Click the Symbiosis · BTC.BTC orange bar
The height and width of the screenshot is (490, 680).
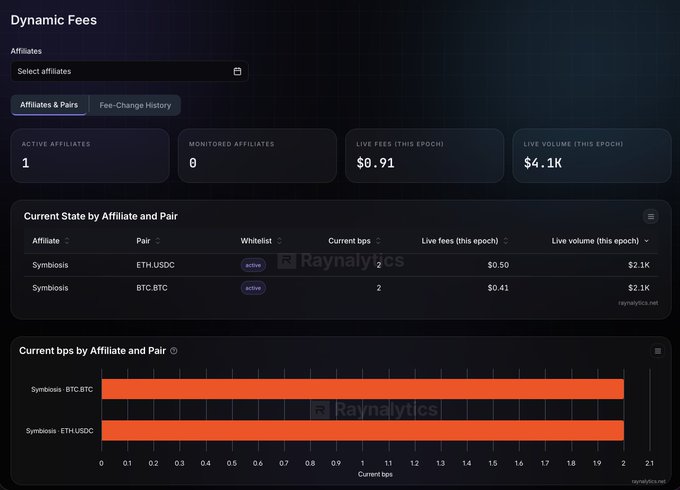pyautogui.click(x=363, y=389)
